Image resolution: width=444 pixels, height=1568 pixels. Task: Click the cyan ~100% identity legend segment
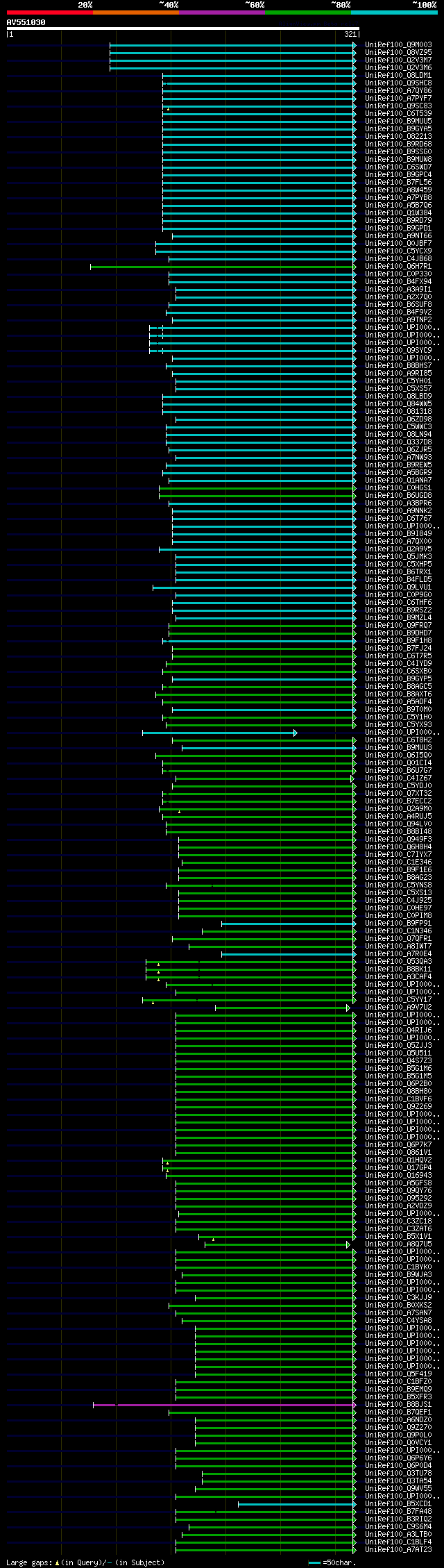tap(394, 12)
